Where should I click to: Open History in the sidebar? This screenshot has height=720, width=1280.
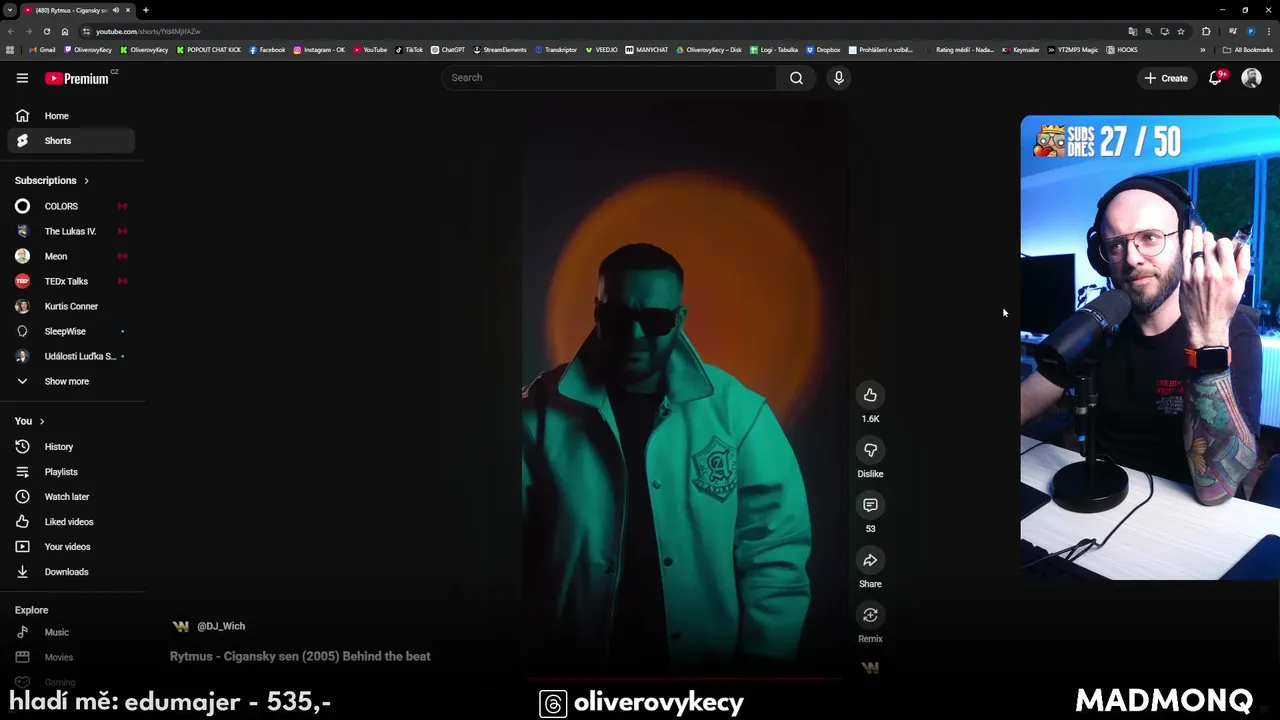(71, 447)
